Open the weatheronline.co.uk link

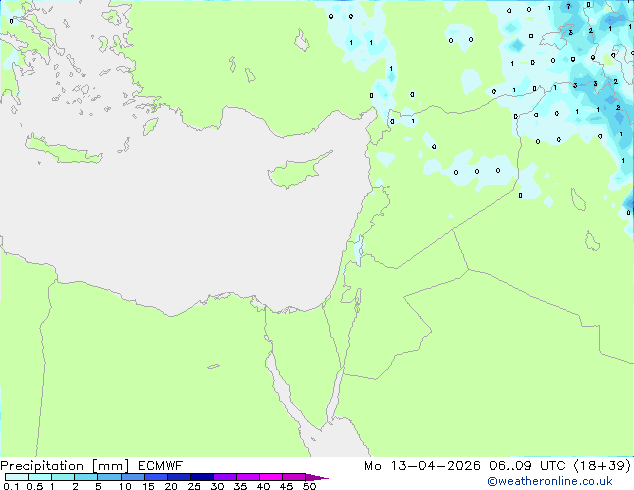pos(550,481)
